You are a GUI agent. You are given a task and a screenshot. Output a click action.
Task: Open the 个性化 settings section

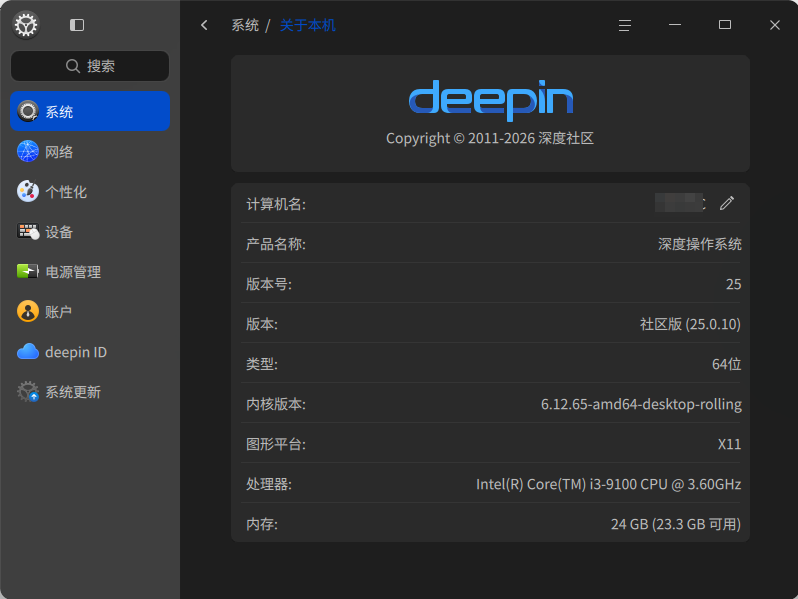click(x=90, y=191)
